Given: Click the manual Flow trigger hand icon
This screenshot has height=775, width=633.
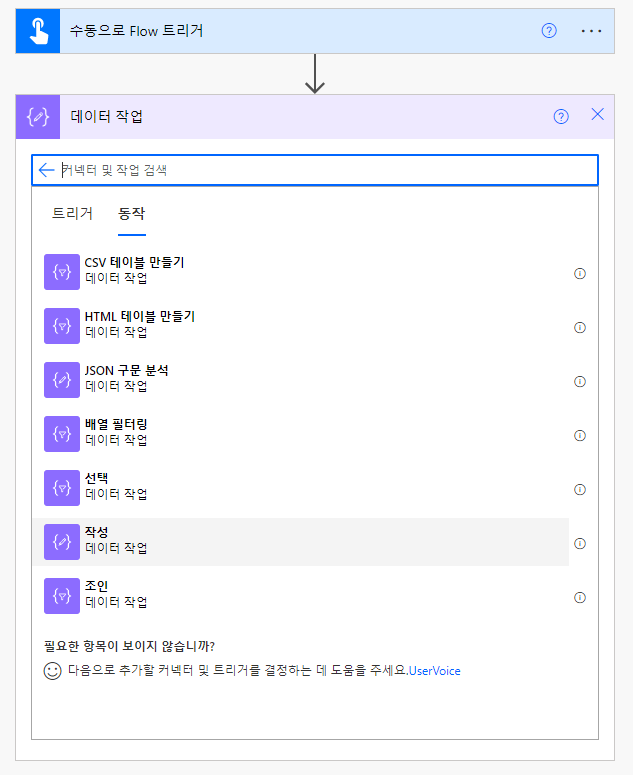Looking at the screenshot, I should pos(38,31).
